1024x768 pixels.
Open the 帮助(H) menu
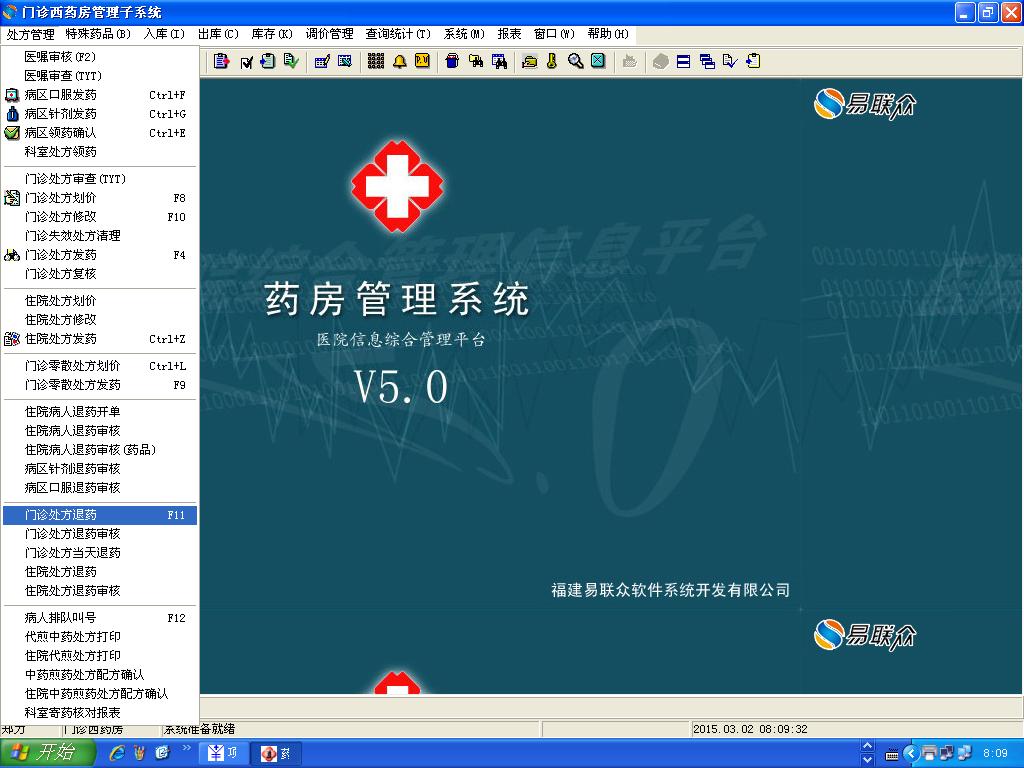coord(607,34)
